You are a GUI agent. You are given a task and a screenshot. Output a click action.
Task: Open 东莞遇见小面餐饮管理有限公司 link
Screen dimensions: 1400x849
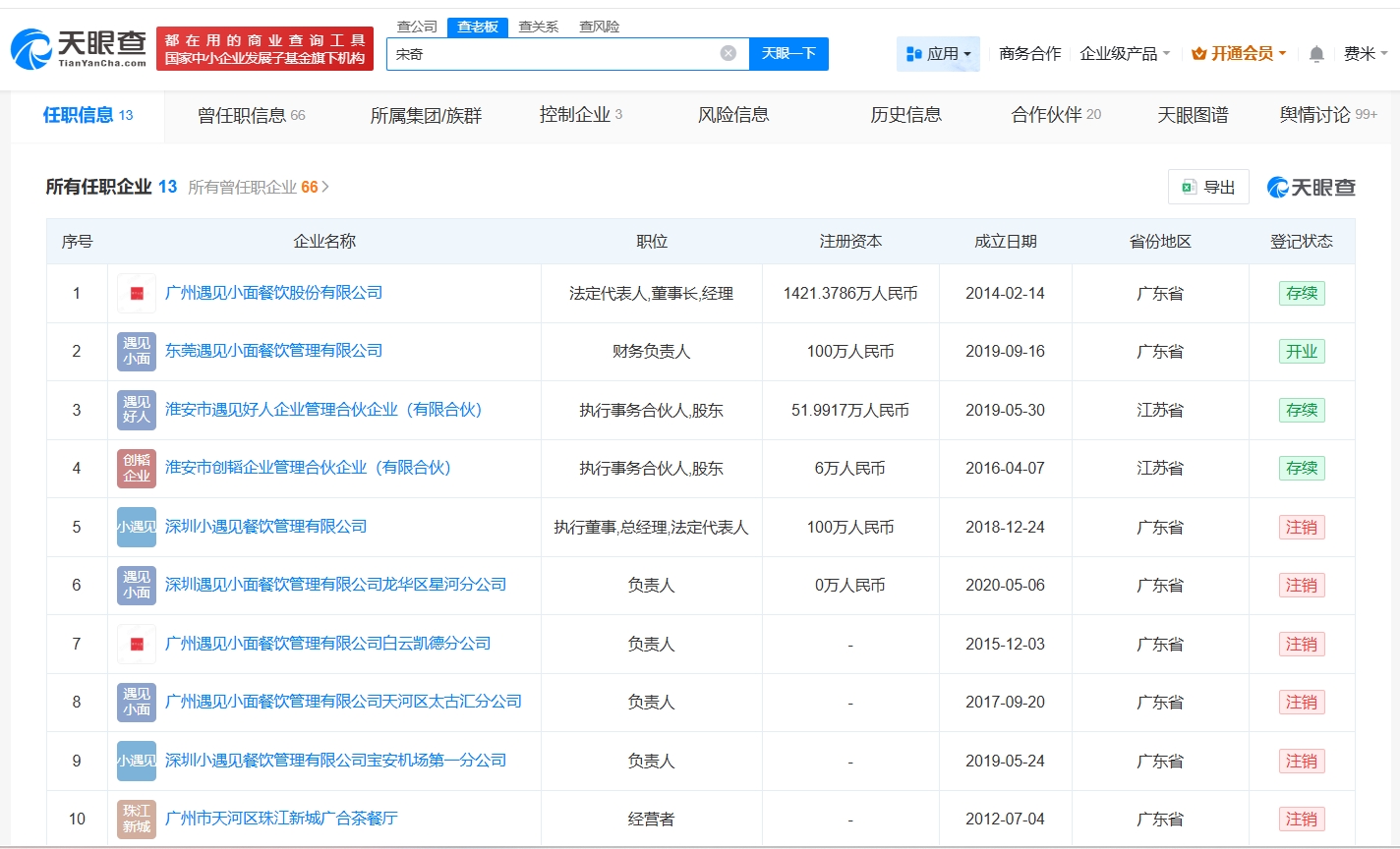pos(273,351)
